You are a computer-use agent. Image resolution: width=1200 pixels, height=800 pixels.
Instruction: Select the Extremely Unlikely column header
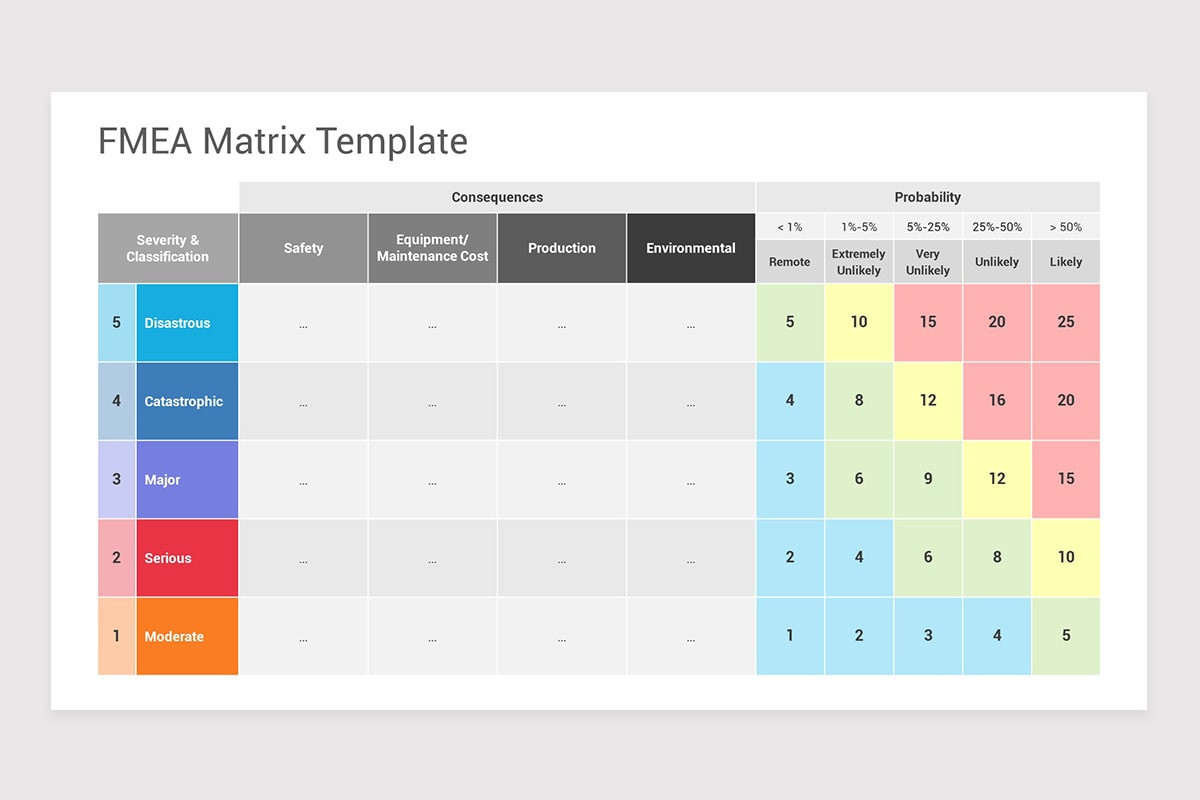(x=859, y=261)
